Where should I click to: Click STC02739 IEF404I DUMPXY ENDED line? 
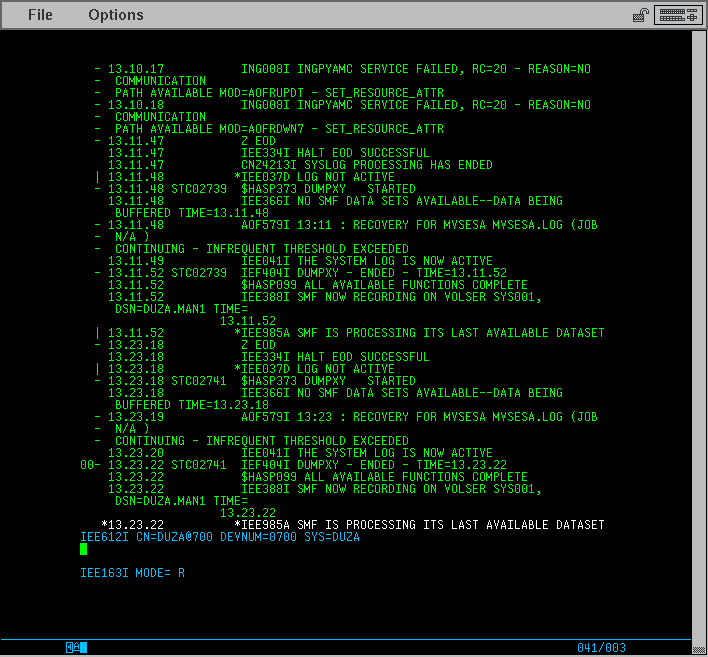301,273
